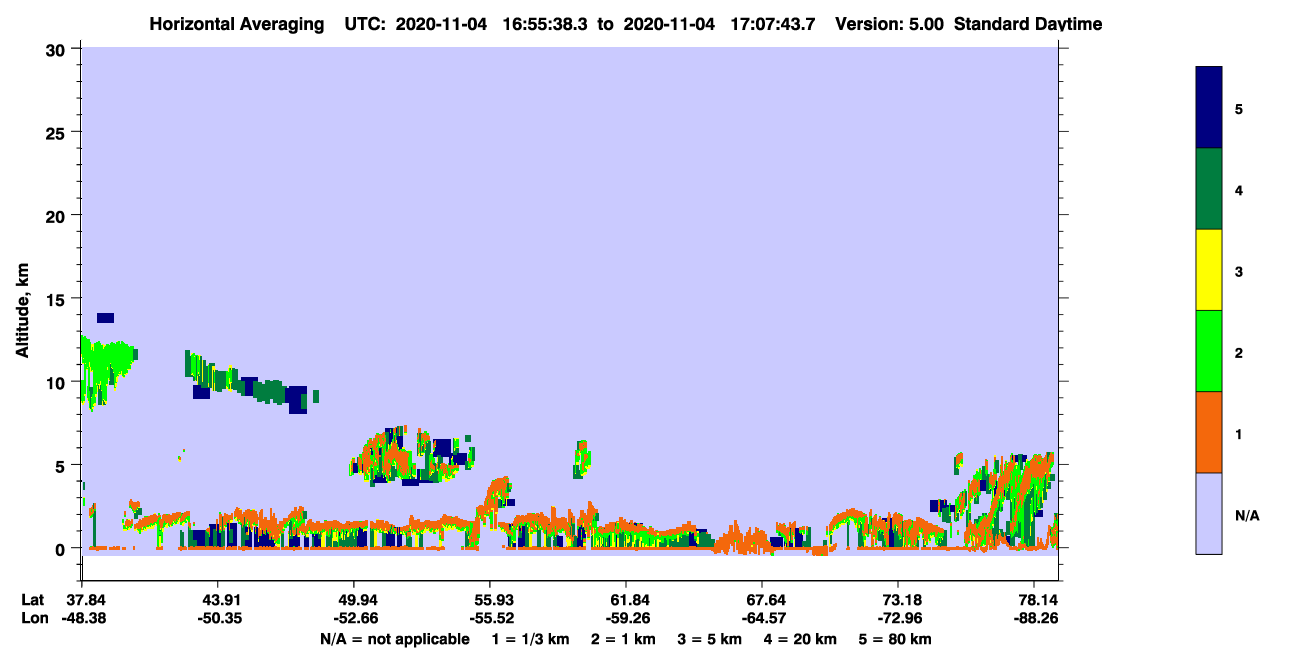
Task: Click the colorbar label 3
Action: pos(1239,270)
